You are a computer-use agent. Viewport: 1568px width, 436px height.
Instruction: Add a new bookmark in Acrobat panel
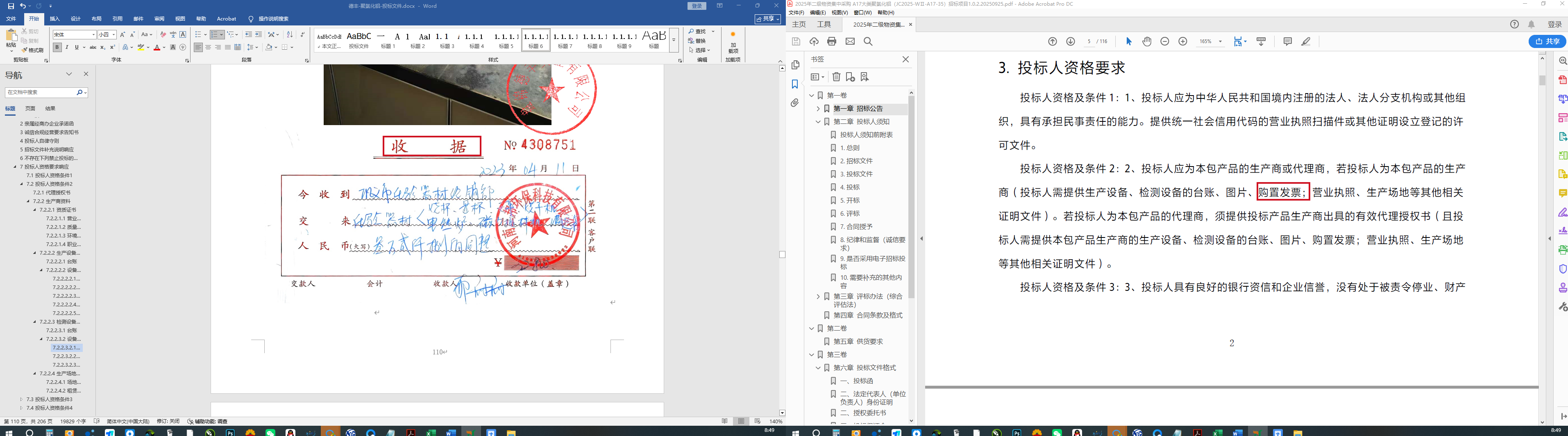tap(850, 77)
